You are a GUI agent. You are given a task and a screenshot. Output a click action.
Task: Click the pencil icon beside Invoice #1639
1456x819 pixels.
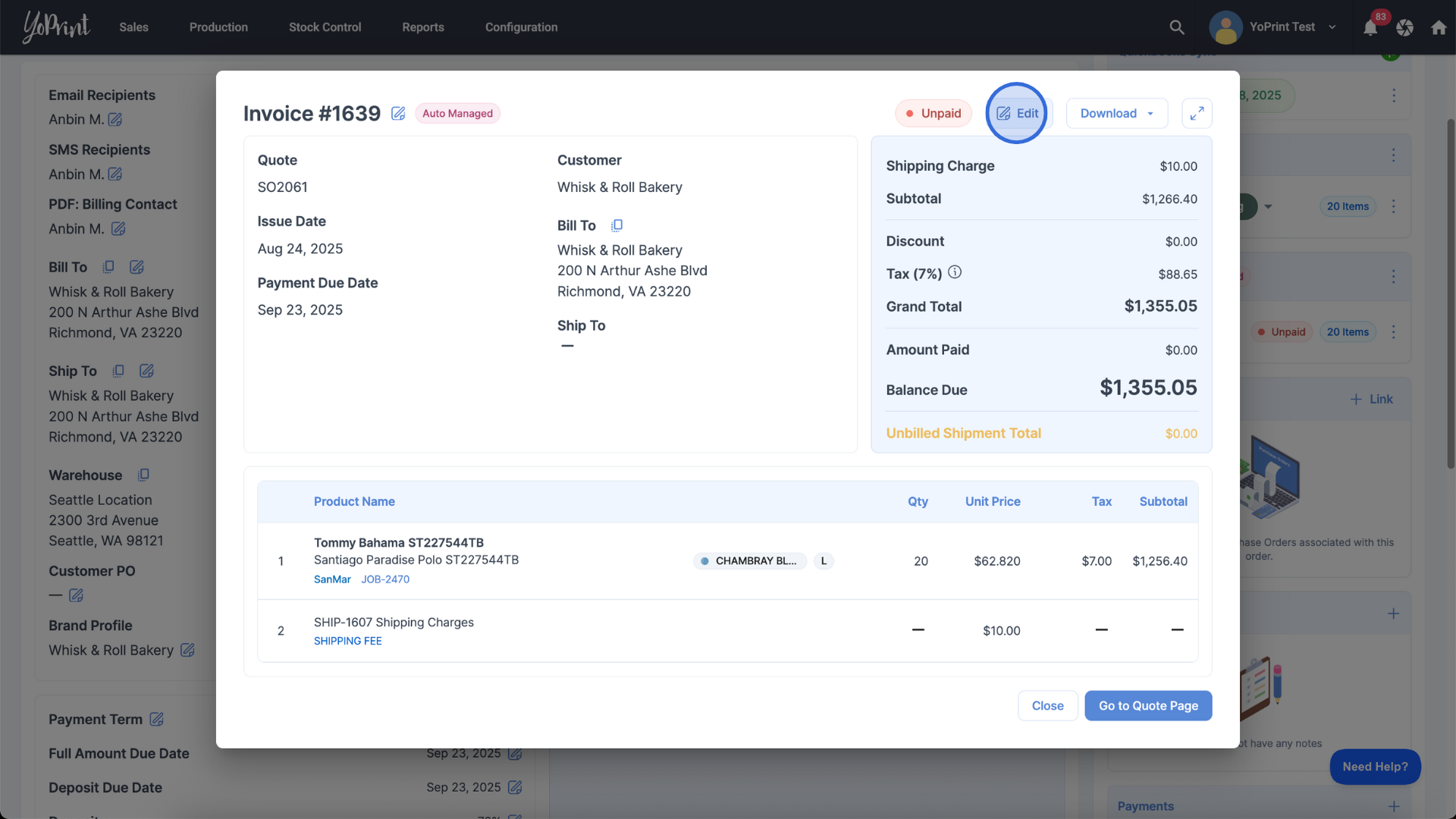398,114
